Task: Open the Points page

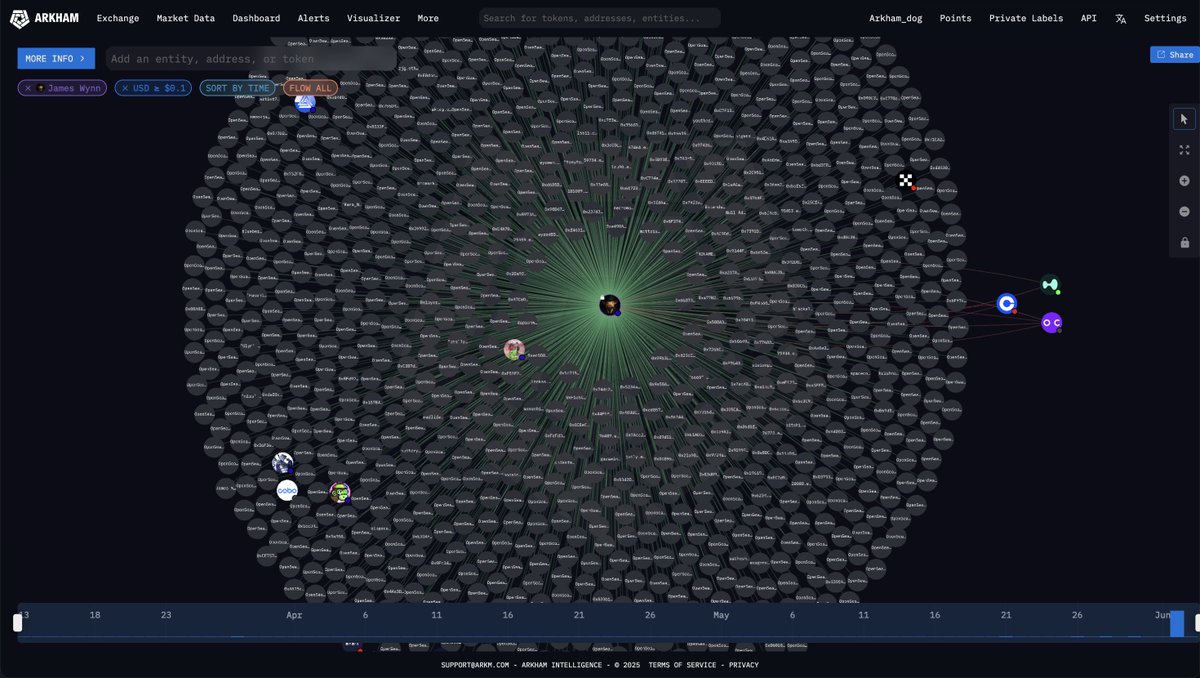Action: [x=955, y=18]
